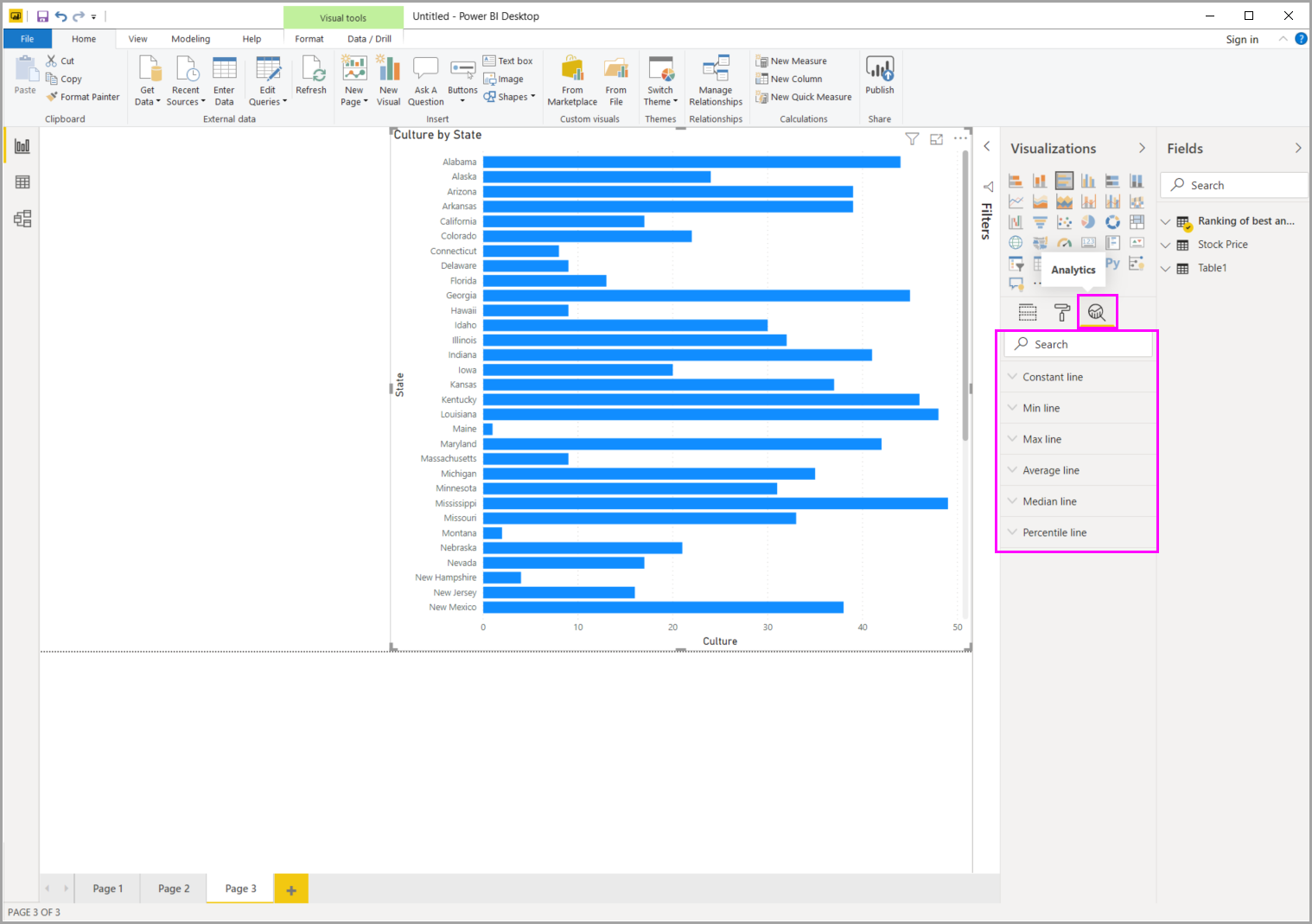This screenshot has width=1312, height=924.
Task: Choose the Scatter chart visualization
Action: click(1064, 222)
